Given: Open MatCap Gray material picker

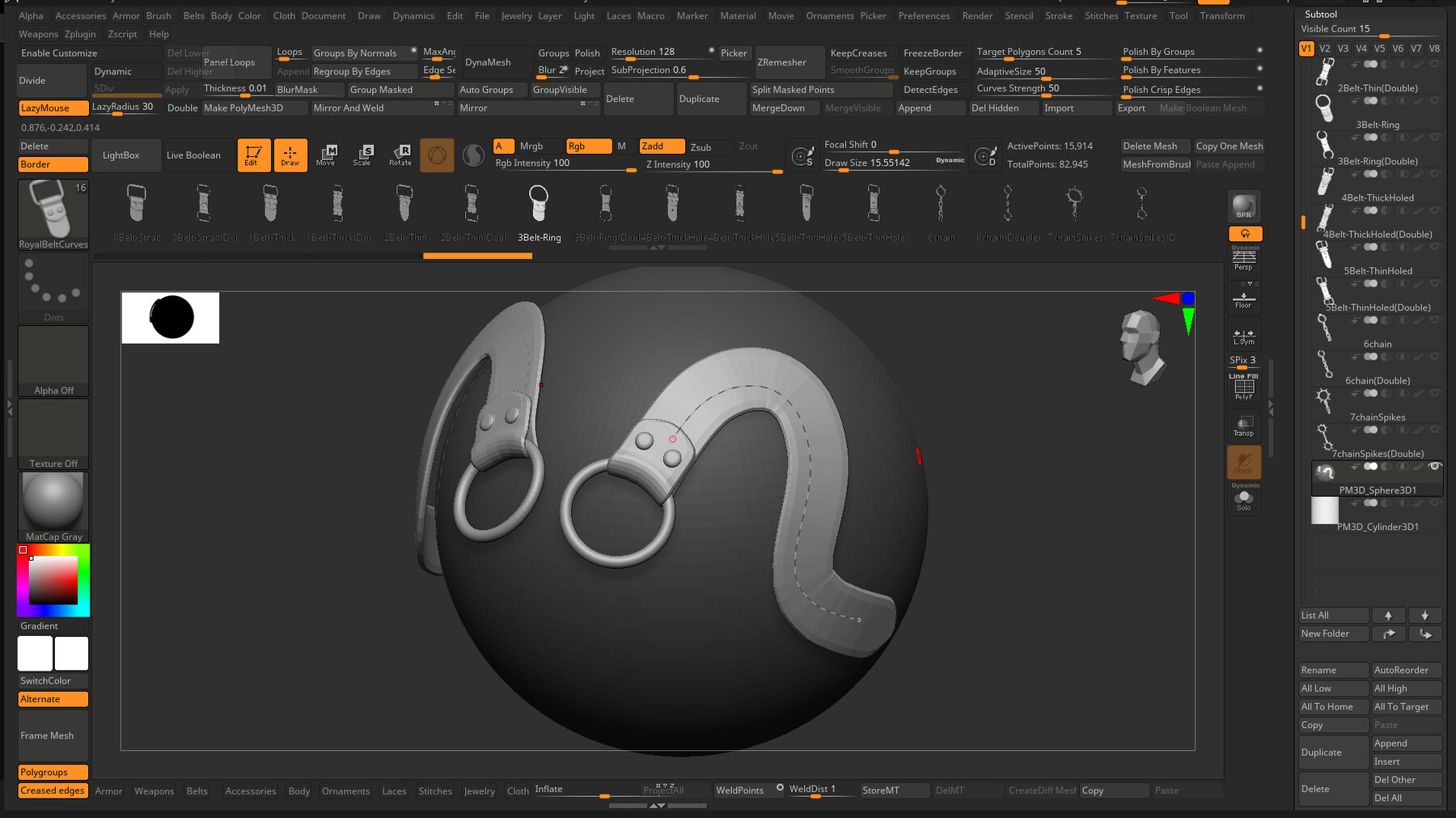Looking at the screenshot, I should tap(53, 507).
